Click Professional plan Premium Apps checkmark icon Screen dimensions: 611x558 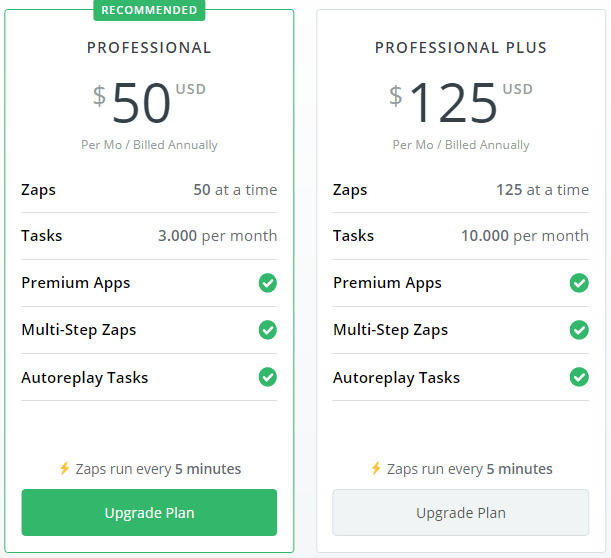(267, 283)
